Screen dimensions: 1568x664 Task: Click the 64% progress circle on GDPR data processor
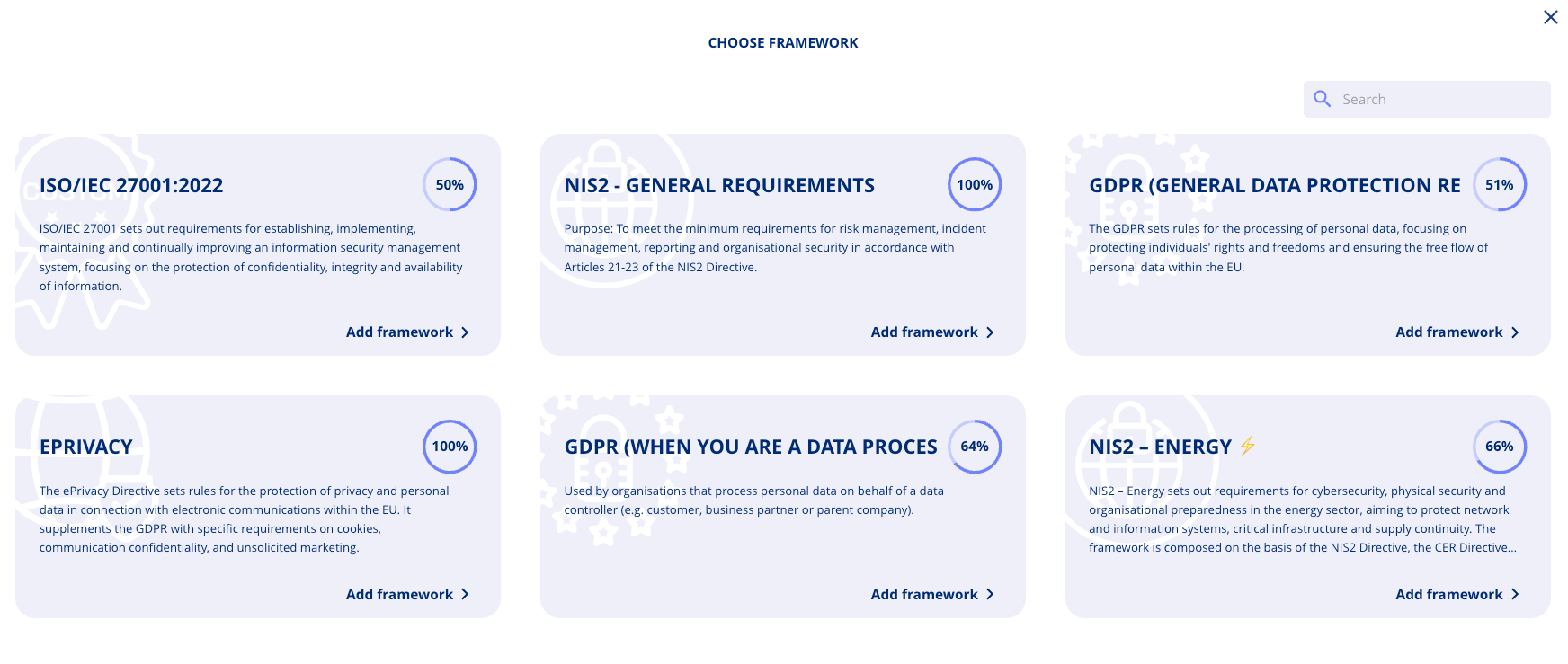pos(975,447)
